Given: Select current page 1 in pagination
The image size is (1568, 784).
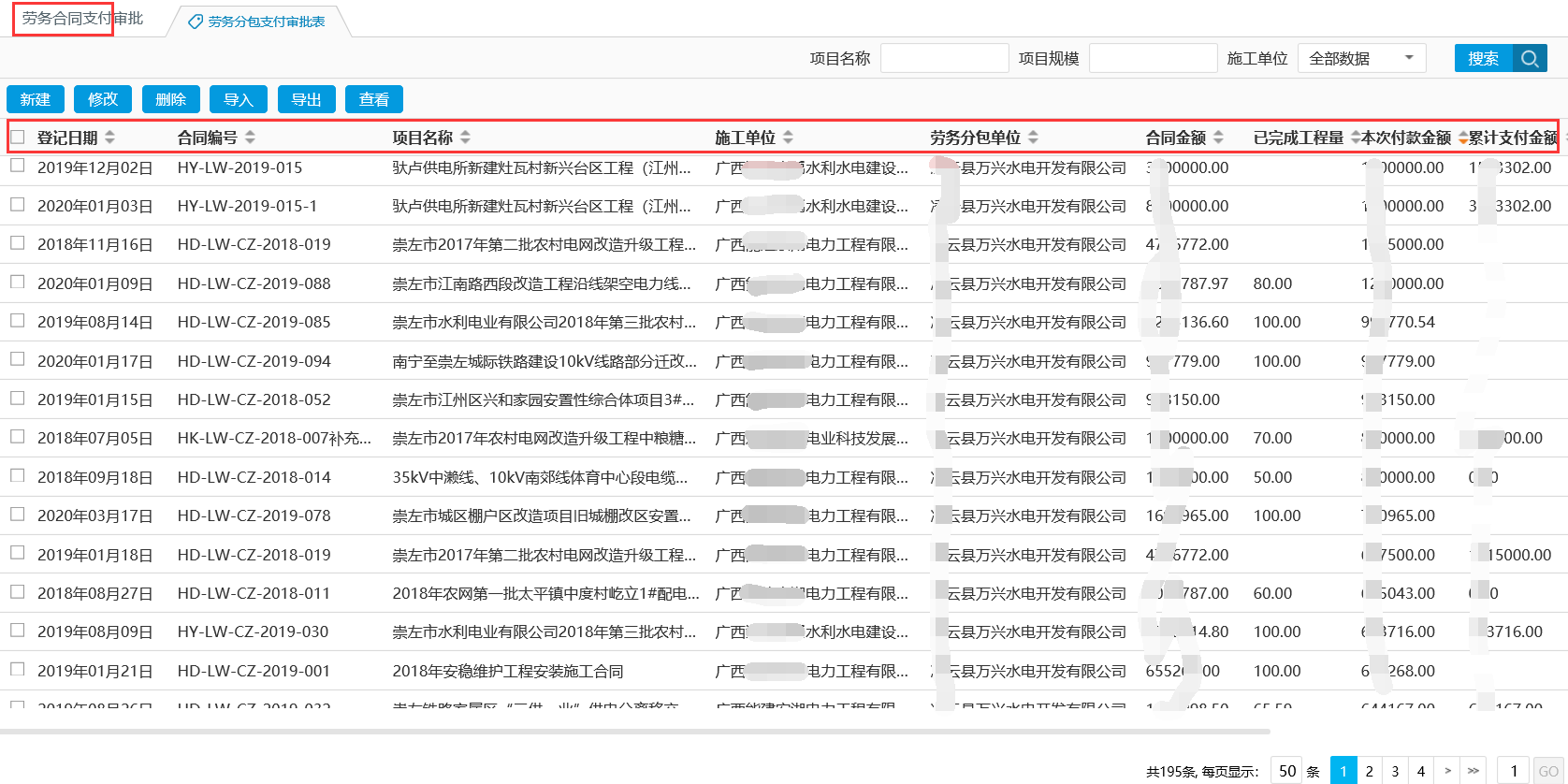Looking at the screenshot, I should pyautogui.click(x=1343, y=771).
